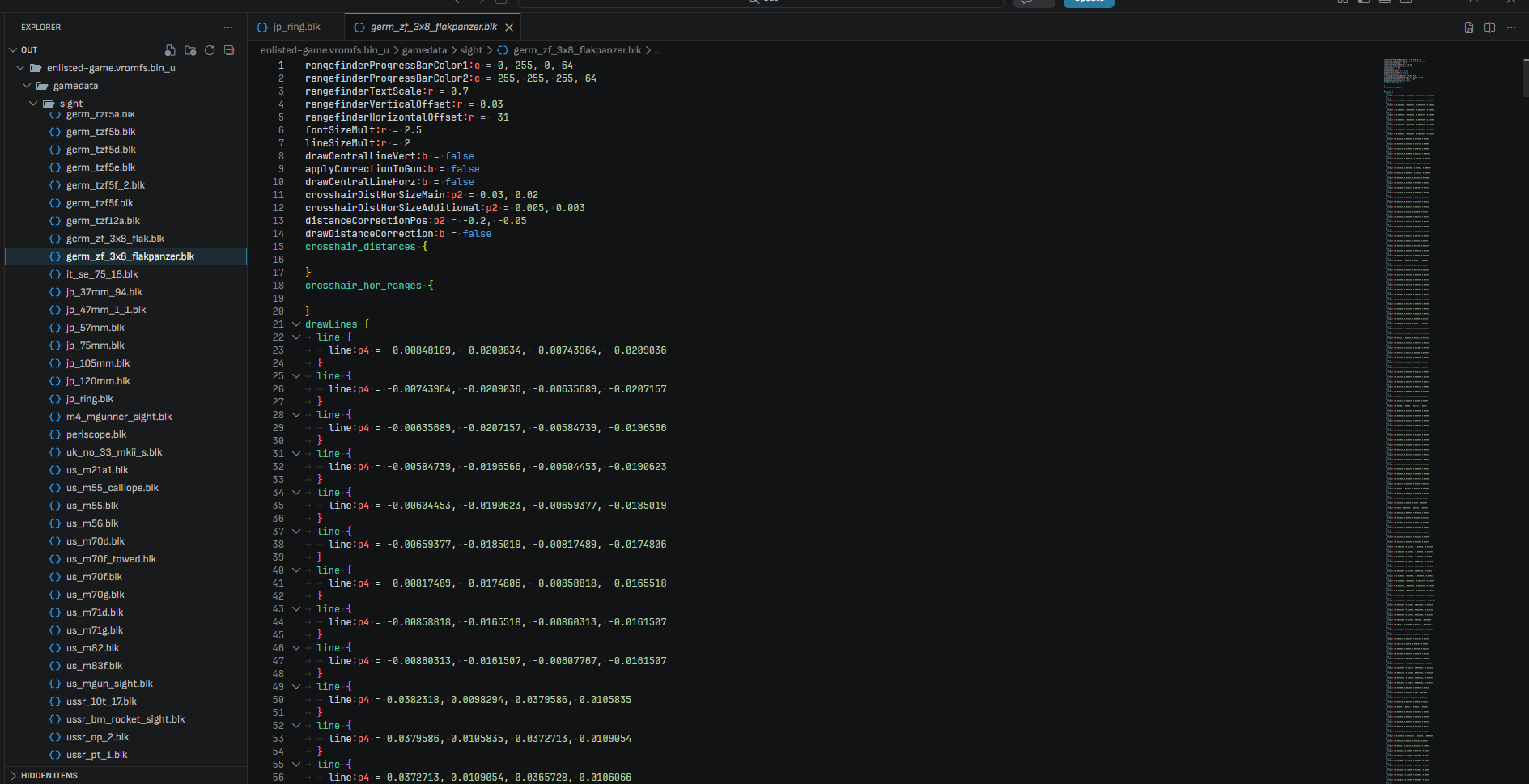
Task: Open uk_no_33_mkii_s.blk from the file tree
Action: pos(125,452)
